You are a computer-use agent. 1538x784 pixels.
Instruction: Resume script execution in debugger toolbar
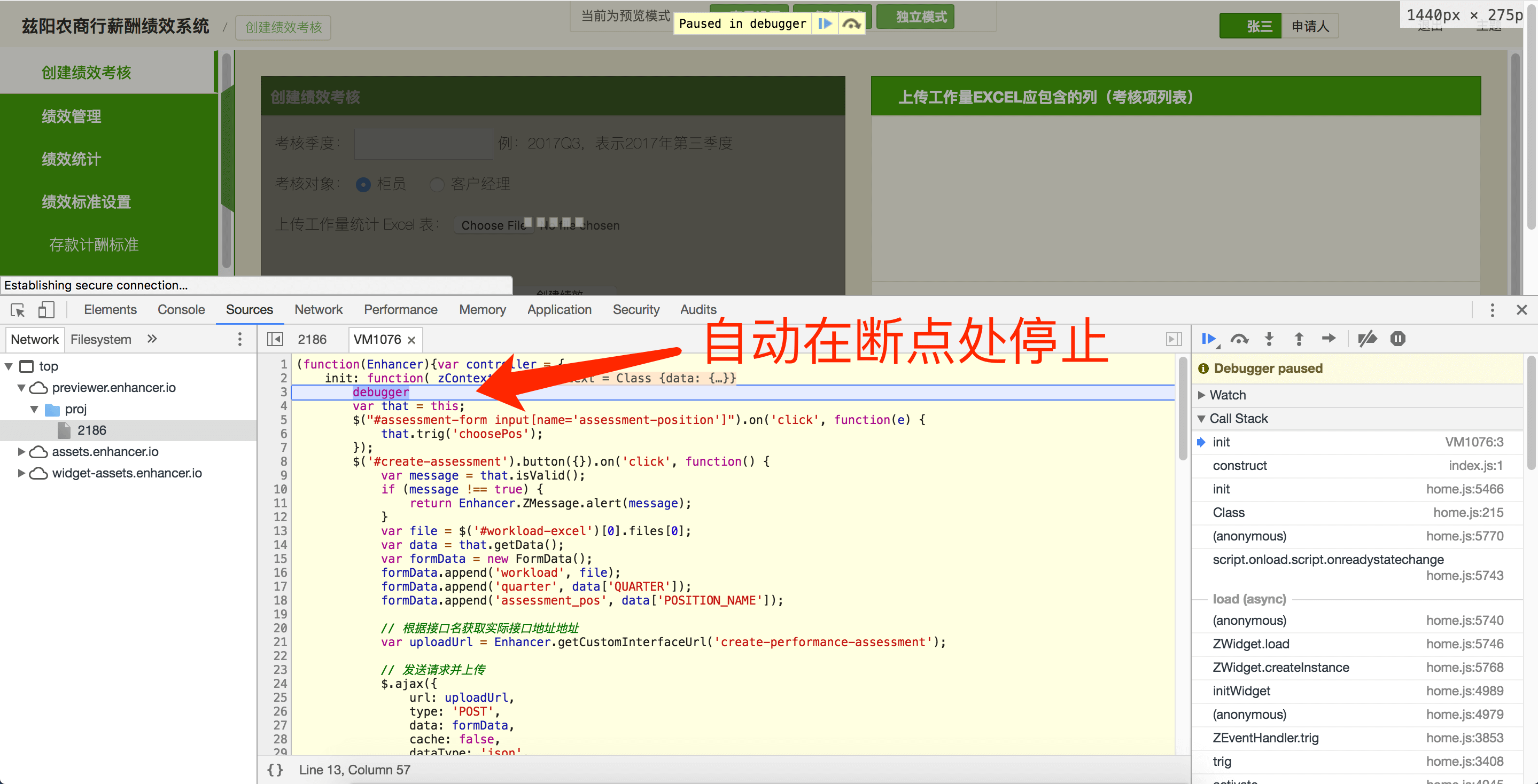(x=1209, y=339)
